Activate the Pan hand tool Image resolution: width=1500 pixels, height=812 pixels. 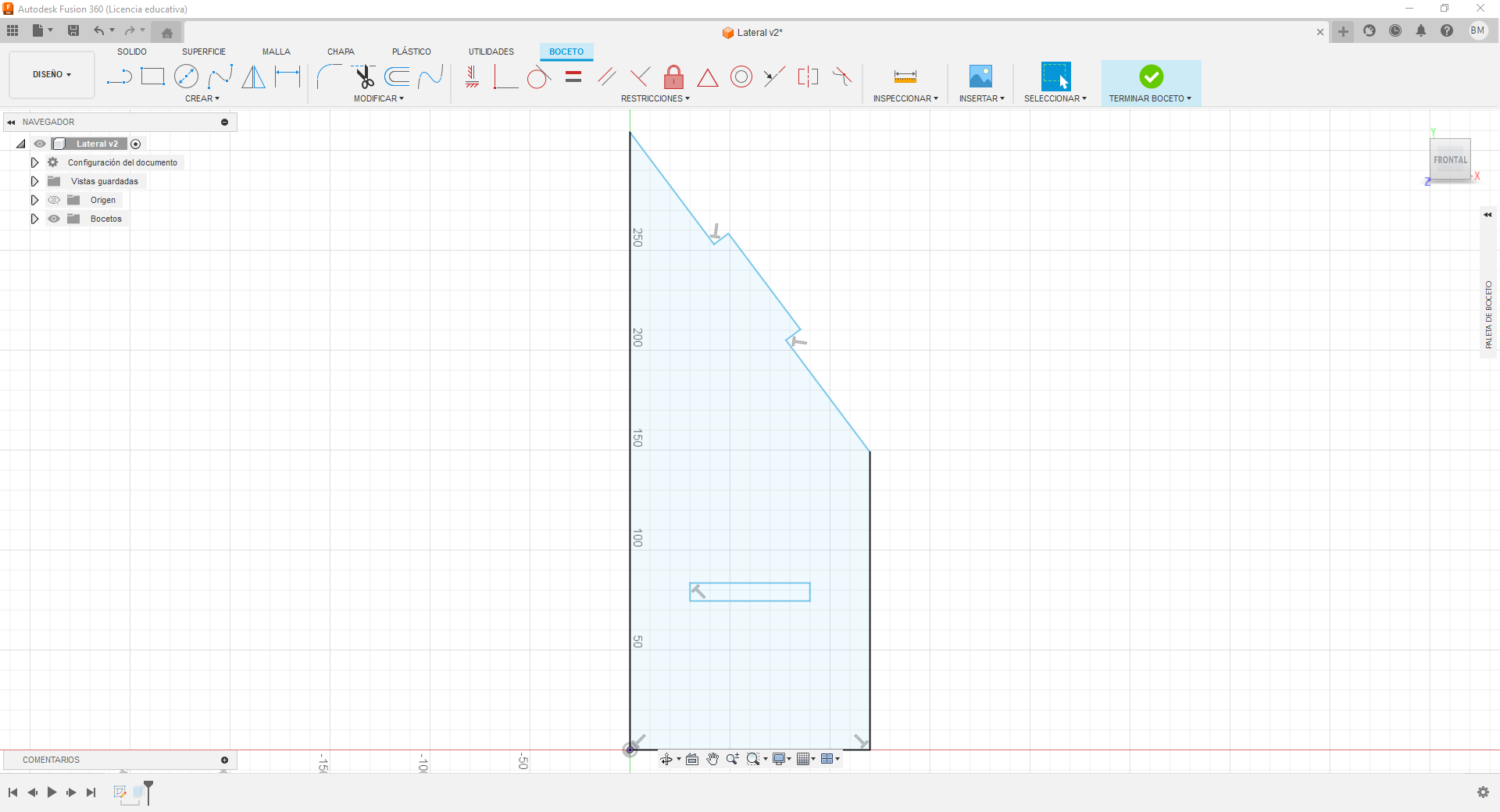coord(712,759)
